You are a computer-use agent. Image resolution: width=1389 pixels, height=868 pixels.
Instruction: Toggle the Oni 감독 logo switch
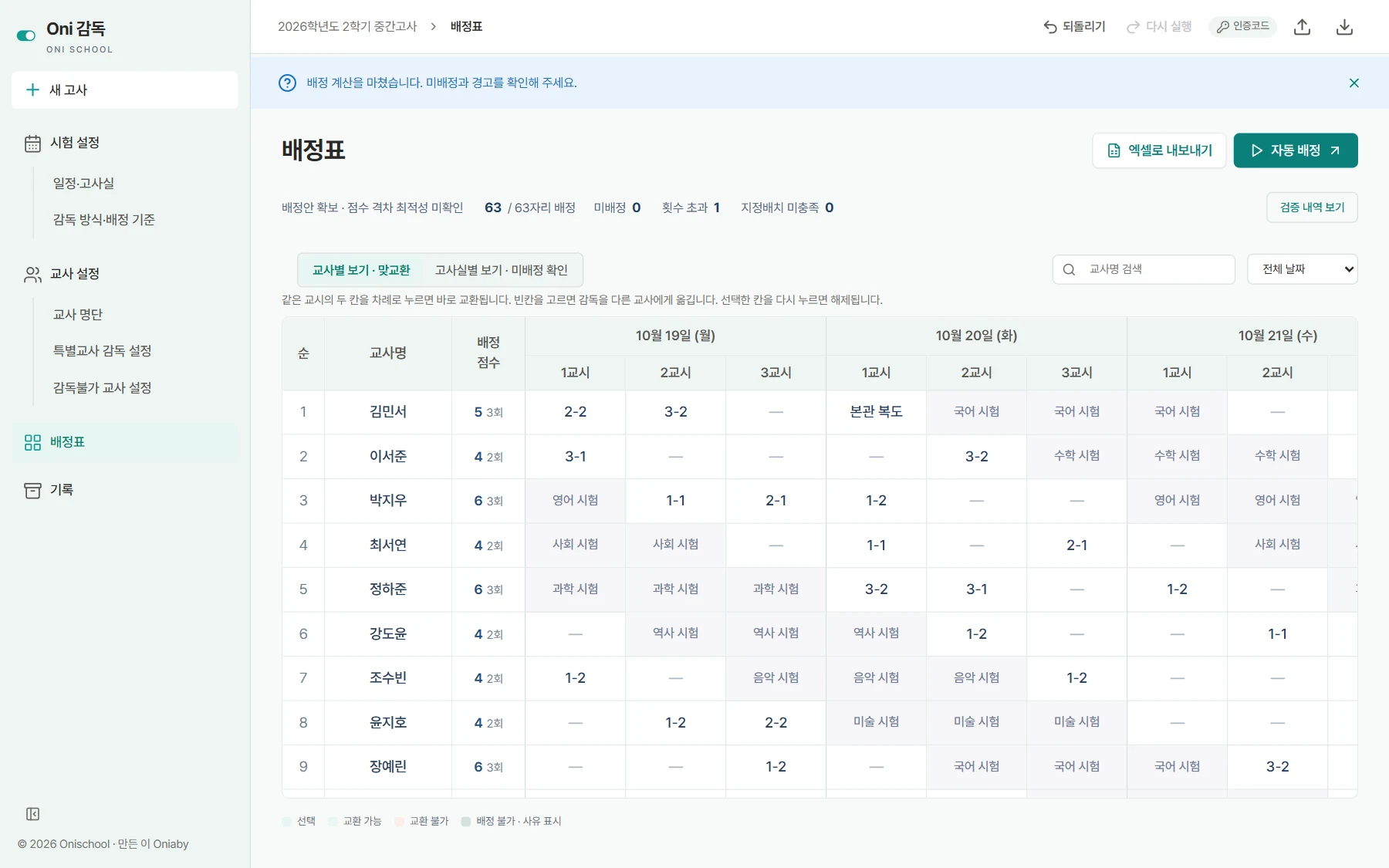[26, 35]
